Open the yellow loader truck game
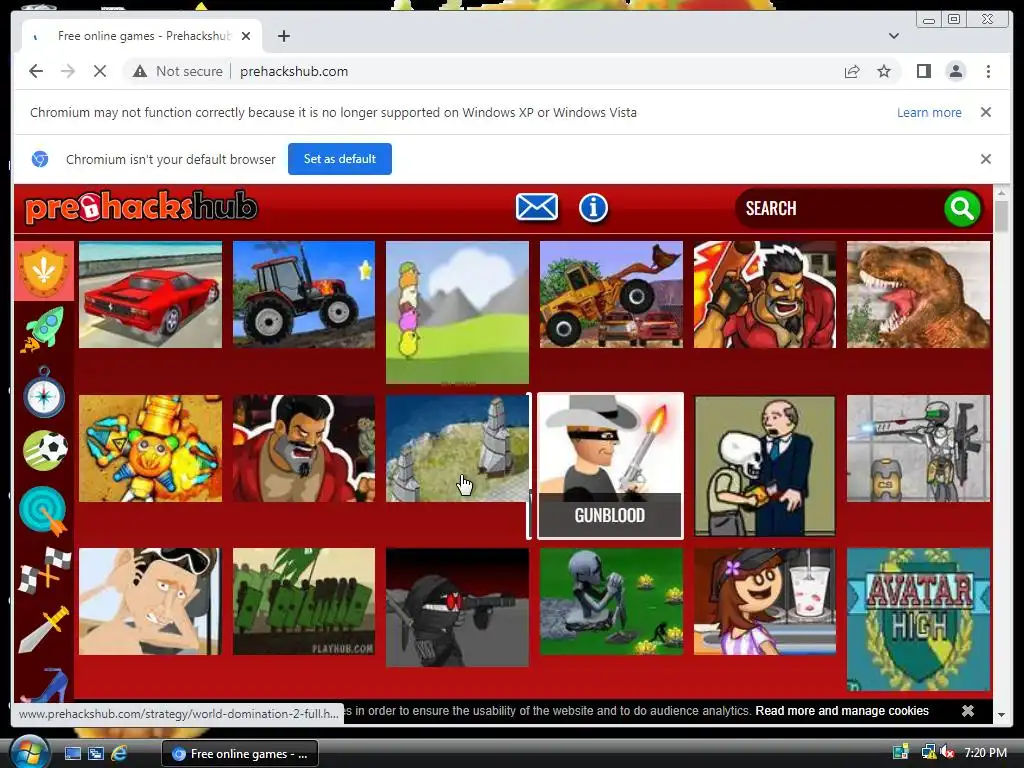Image resolution: width=1024 pixels, height=768 pixels. click(x=611, y=295)
